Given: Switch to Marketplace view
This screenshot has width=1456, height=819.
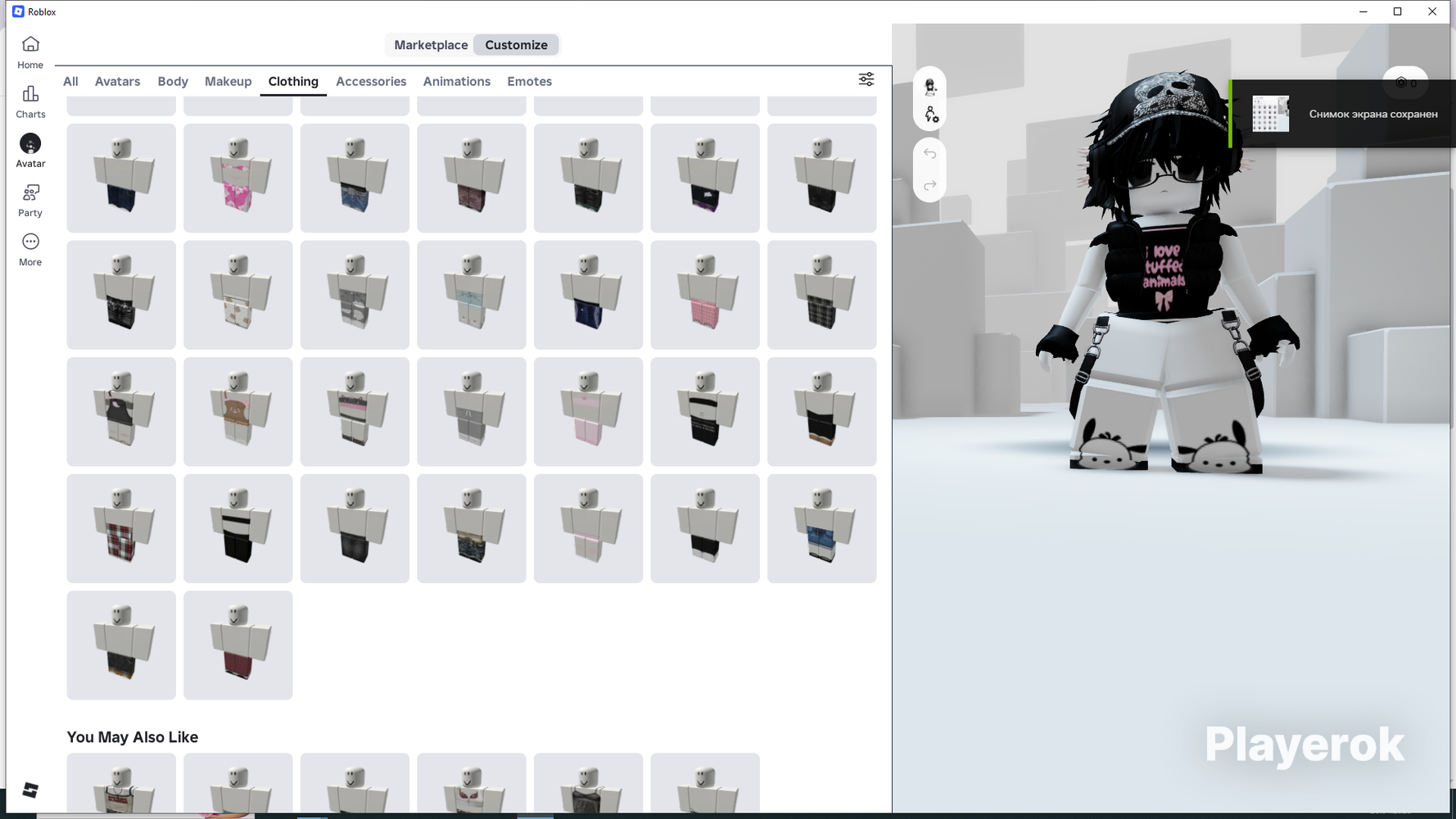Looking at the screenshot, I should (431, 45).
